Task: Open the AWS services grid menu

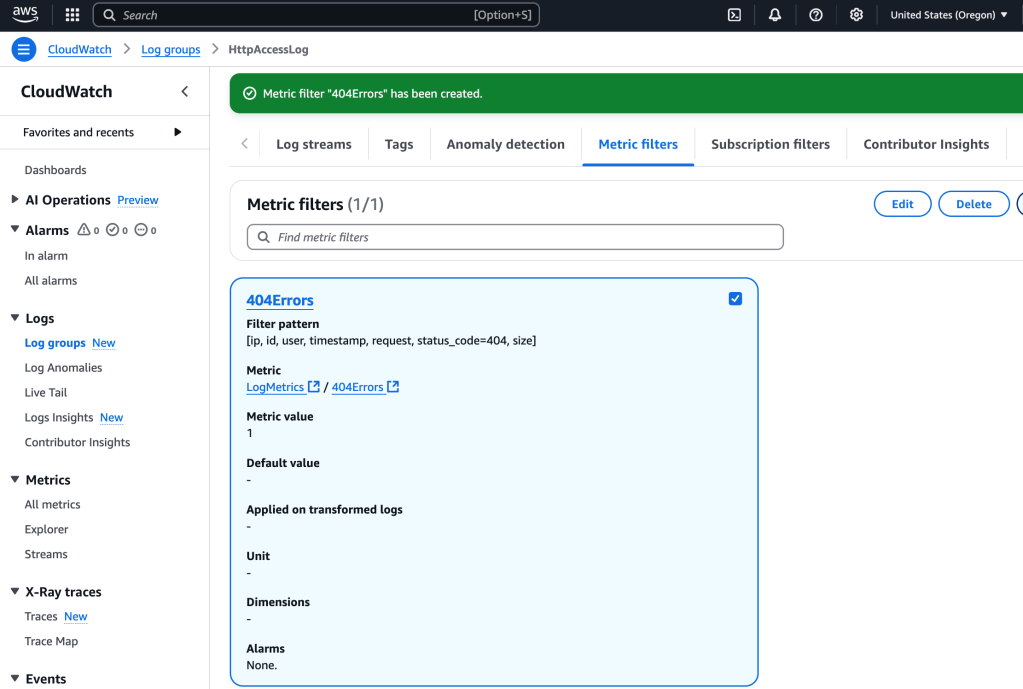Action: 72,15
